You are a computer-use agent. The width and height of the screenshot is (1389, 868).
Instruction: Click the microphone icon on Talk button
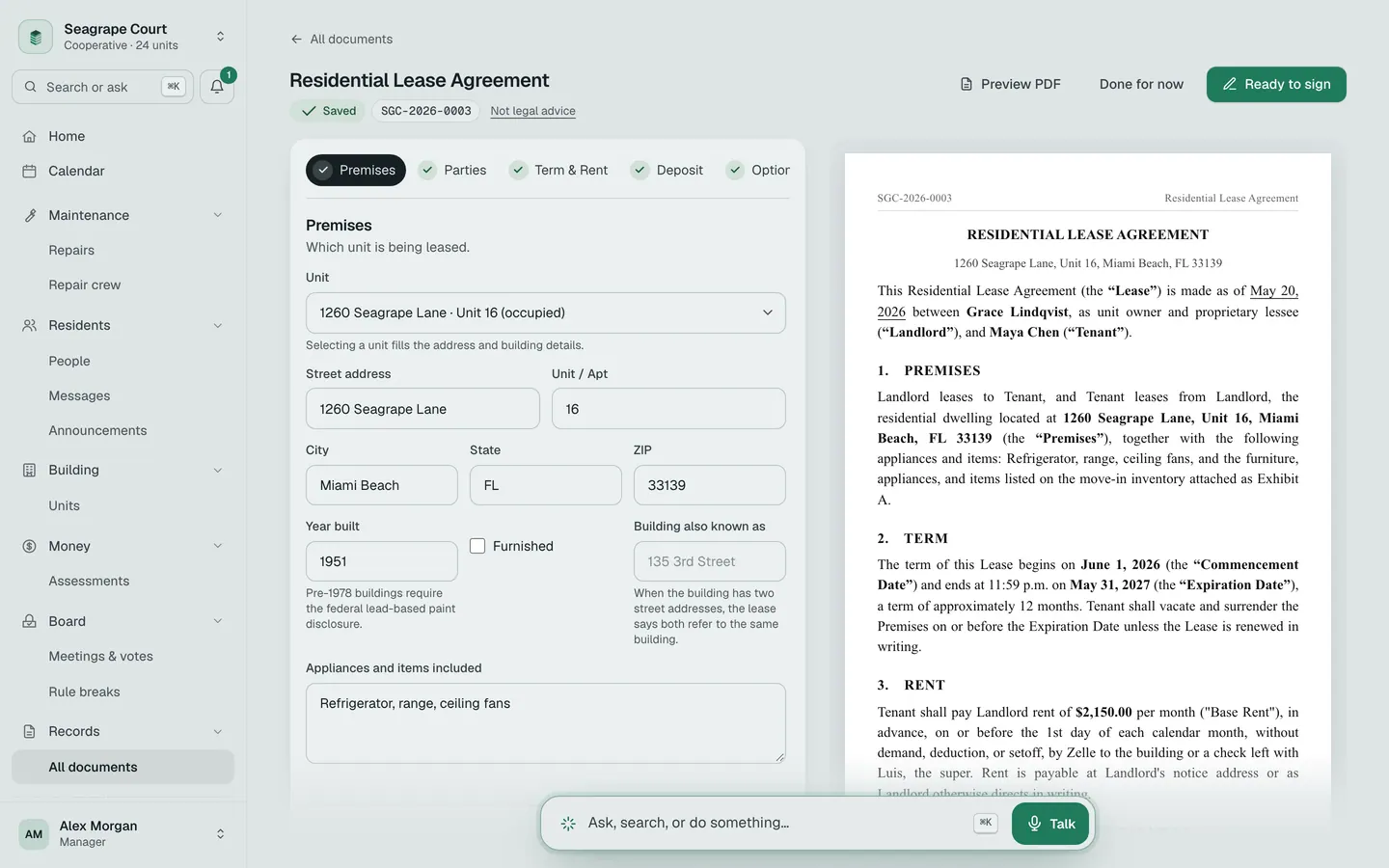point(1034,824)
